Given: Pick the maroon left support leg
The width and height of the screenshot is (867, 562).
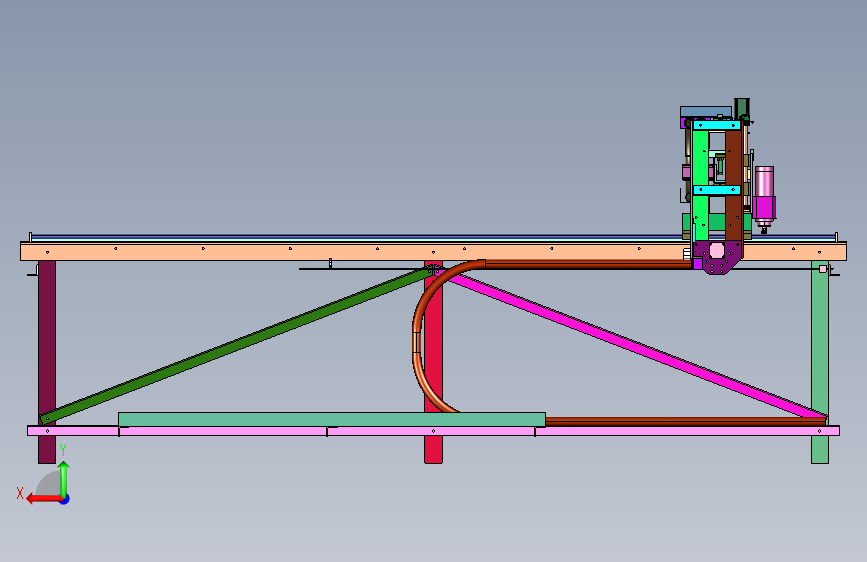Looking at the screenshot, I should pos(47,362).
